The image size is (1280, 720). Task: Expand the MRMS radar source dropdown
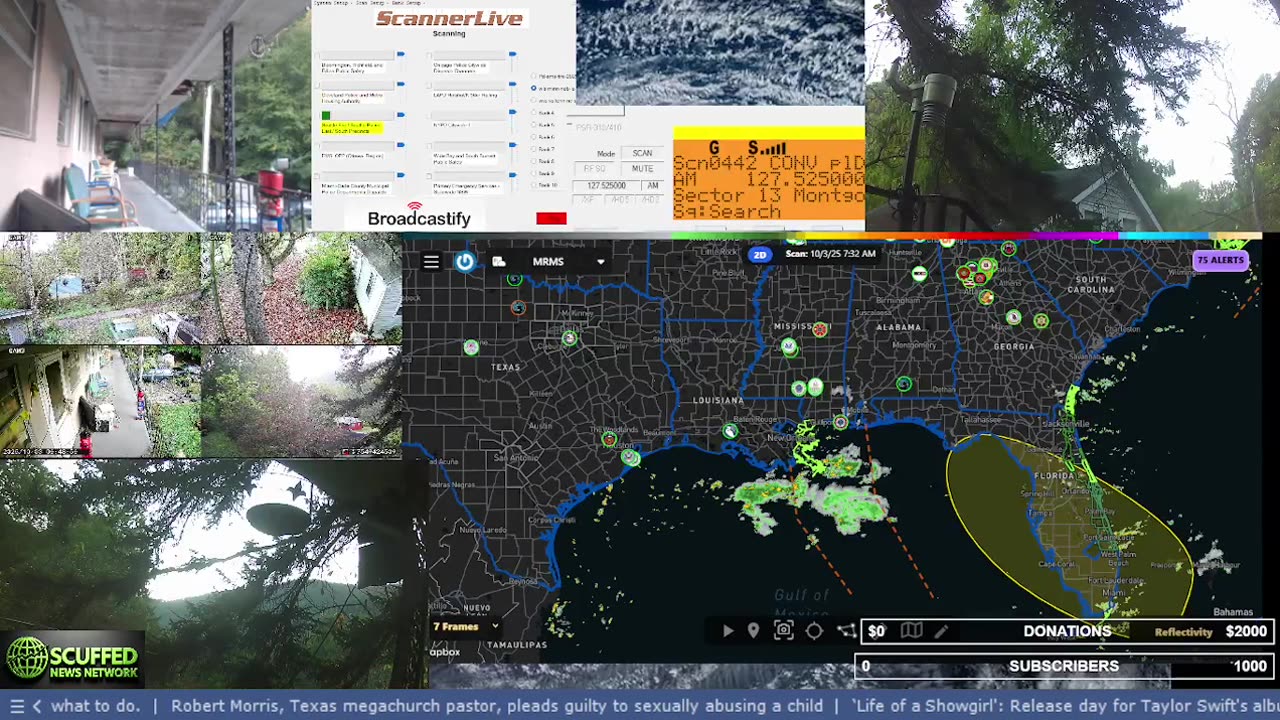pos(600,262)
